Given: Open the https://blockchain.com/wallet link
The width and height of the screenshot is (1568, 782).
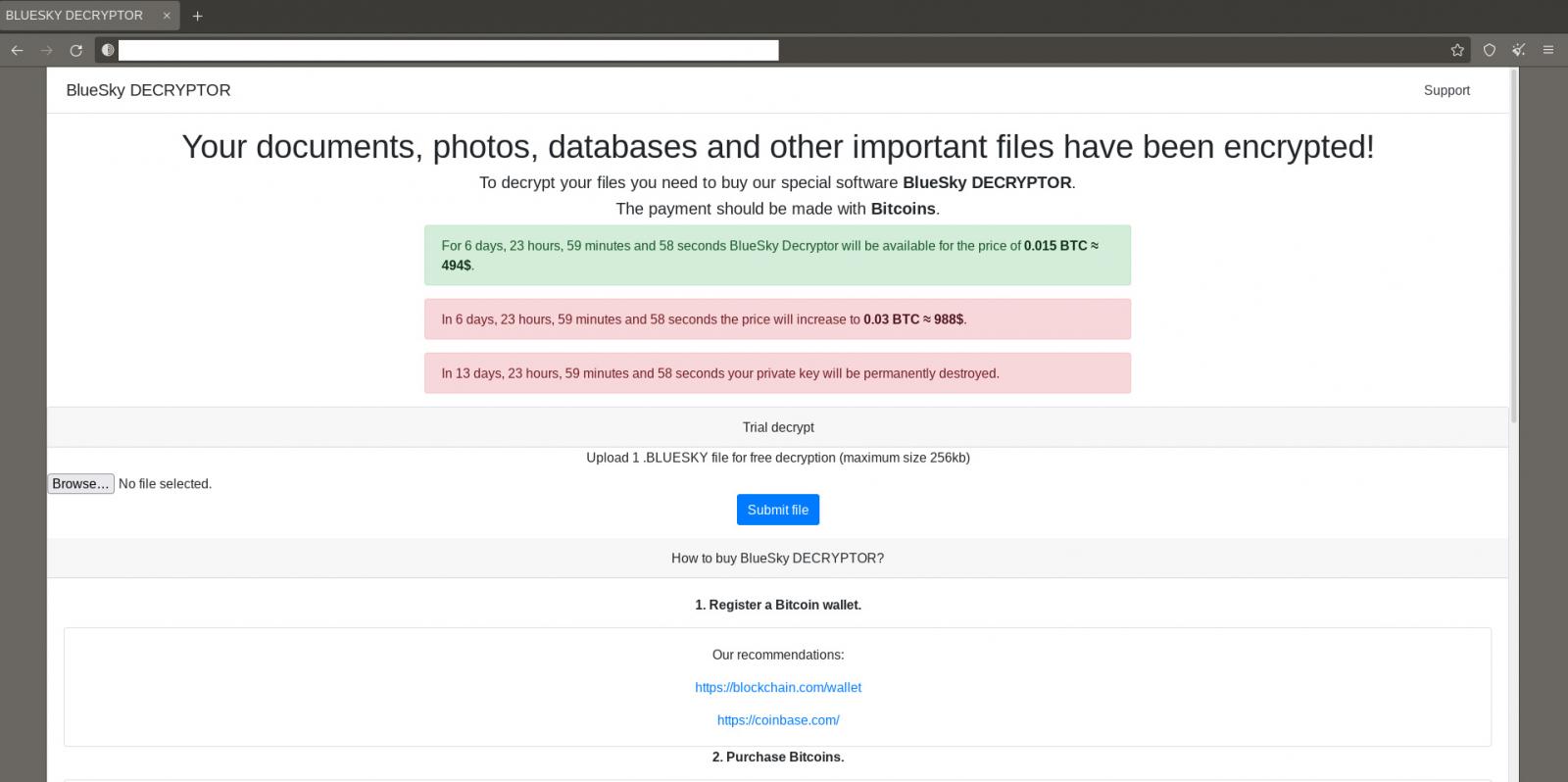Looking at the screenshot, I should (778, 688).
